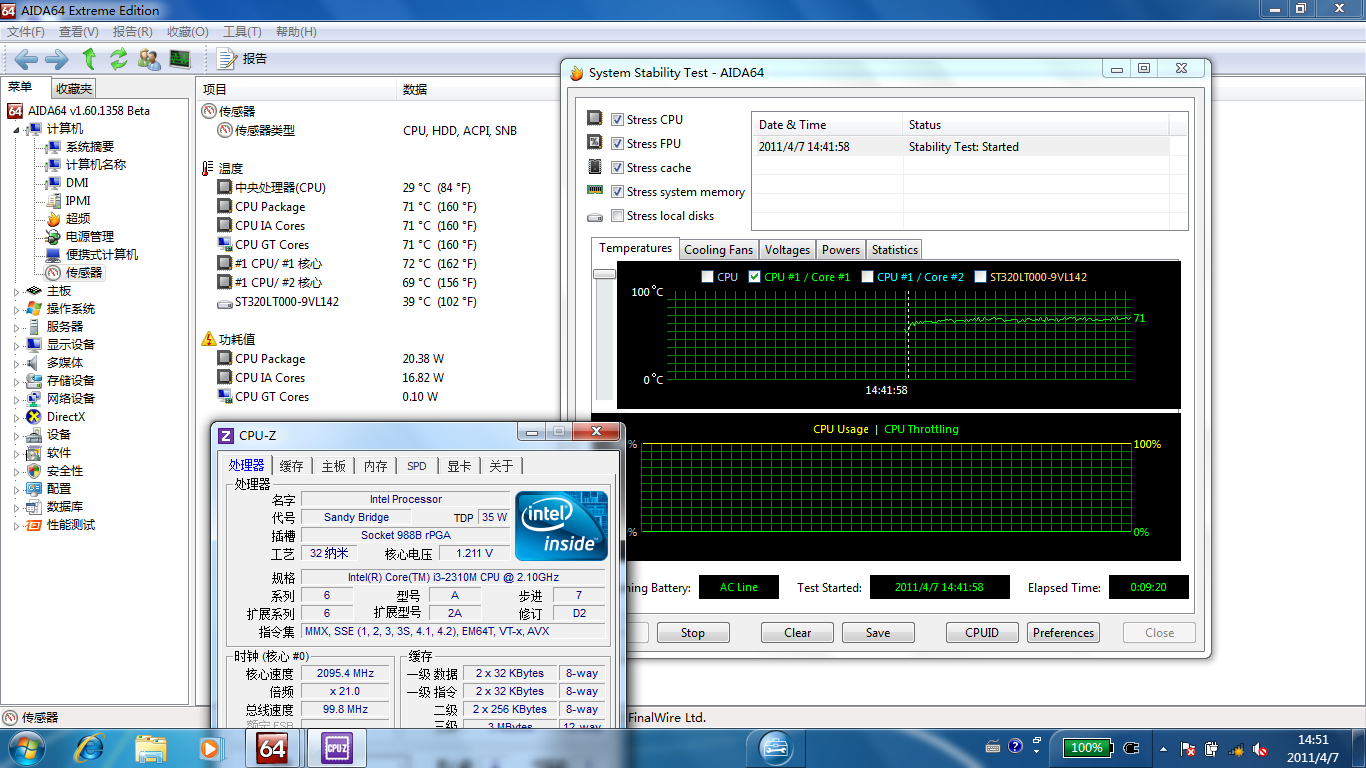The width and height of the screenshot is (1366, 768).
Task: Select 超频 overclock entry with flame icon
Action: (77, 219)
